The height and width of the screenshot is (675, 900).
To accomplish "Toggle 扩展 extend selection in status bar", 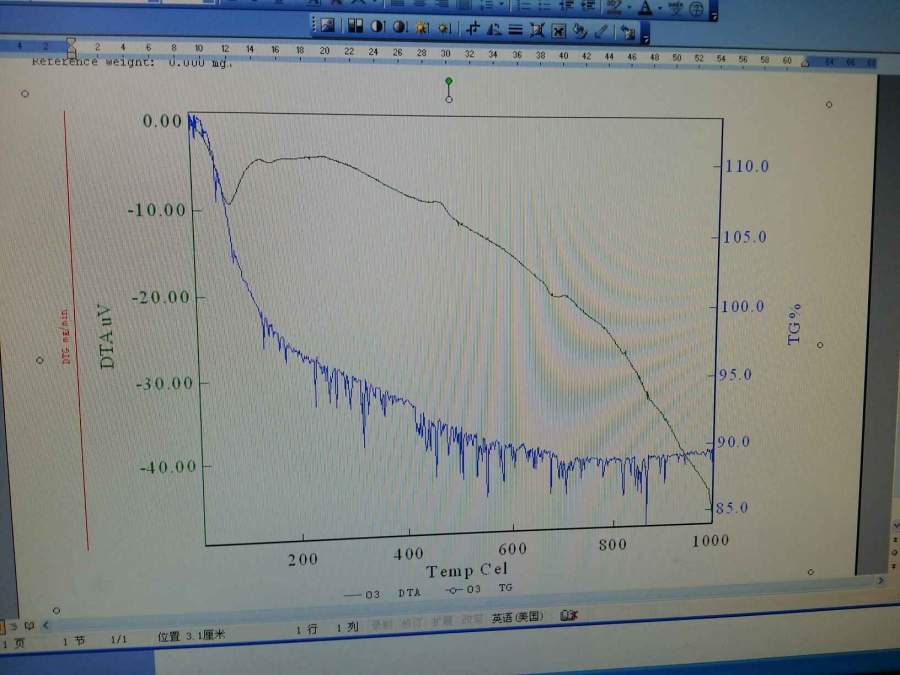I will 441,622.
